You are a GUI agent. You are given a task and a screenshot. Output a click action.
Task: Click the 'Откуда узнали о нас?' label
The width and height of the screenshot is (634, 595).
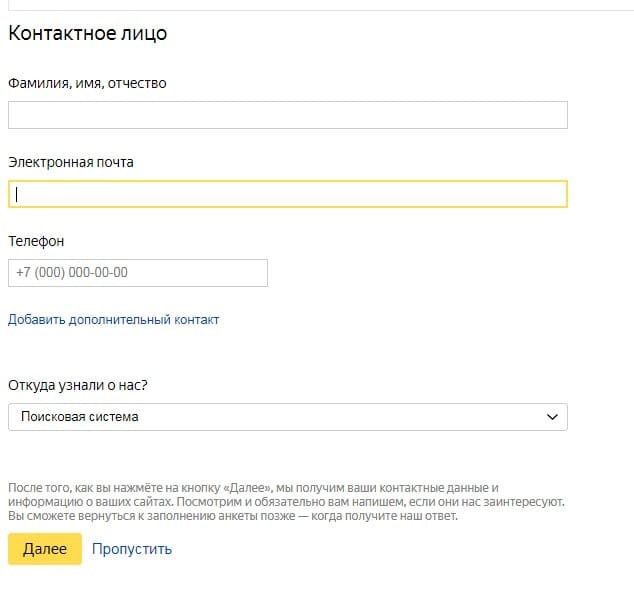[x=84, y=385]
